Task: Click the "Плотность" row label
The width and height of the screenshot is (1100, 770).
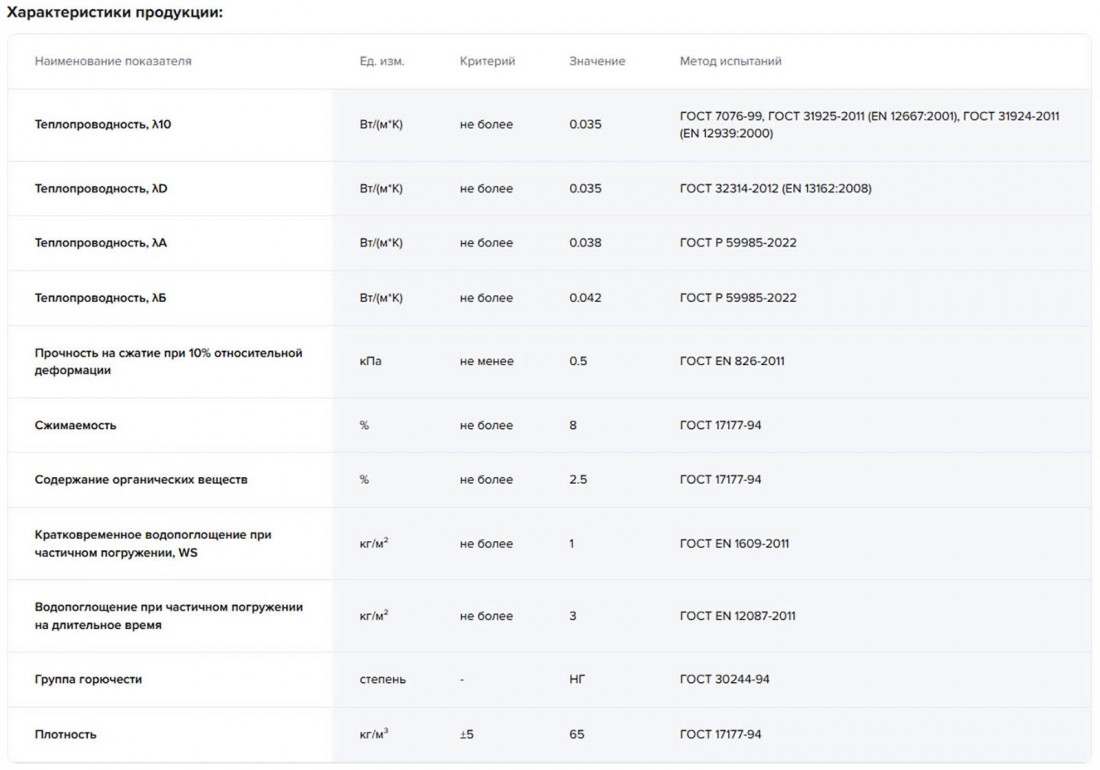Action: click(66, 735)
